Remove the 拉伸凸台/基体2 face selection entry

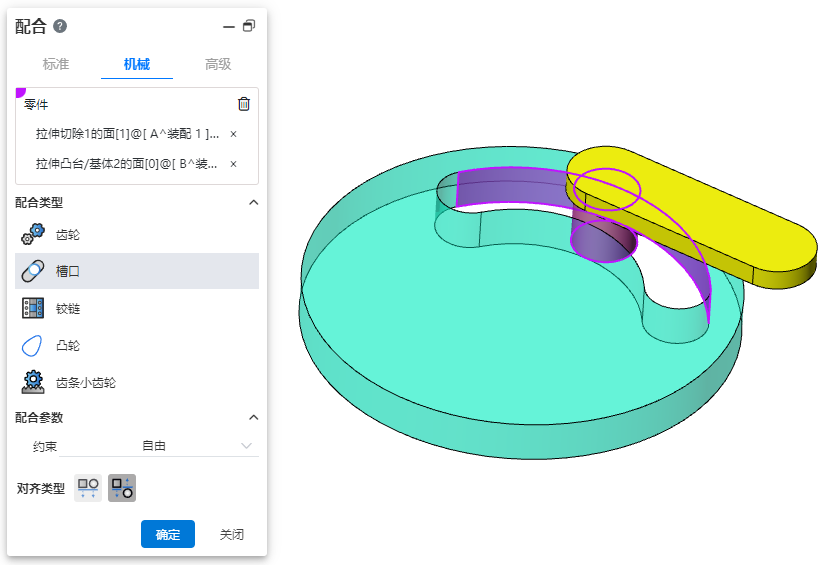pos(233,164)
